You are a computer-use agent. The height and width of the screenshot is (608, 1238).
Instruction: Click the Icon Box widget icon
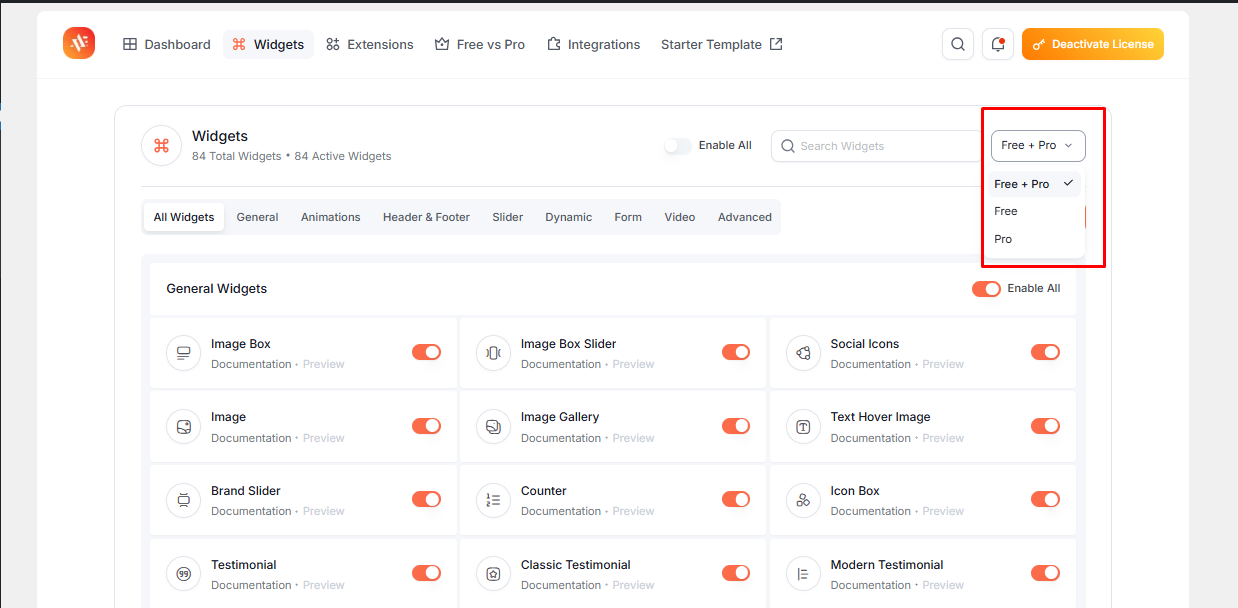pyautogui.click(x=803, y=500)
